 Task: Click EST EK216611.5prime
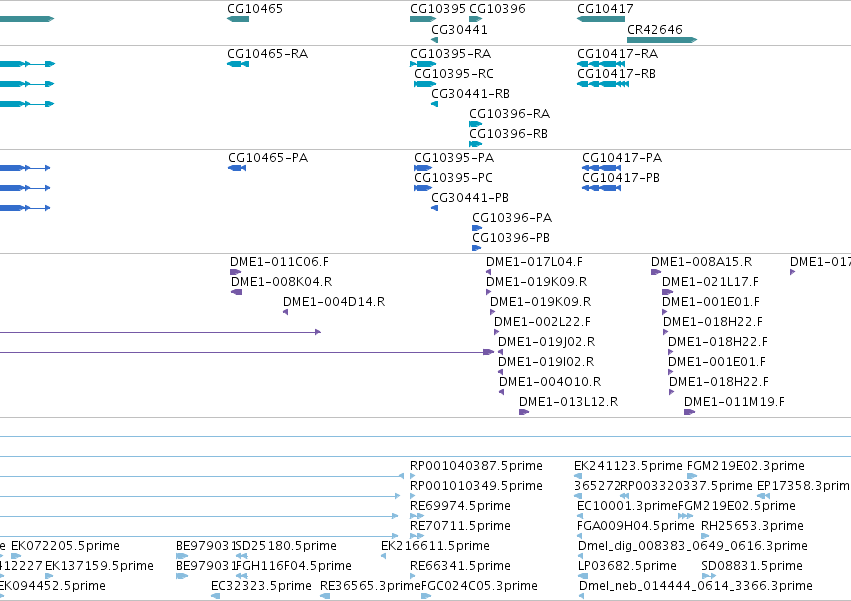[435, 546]
